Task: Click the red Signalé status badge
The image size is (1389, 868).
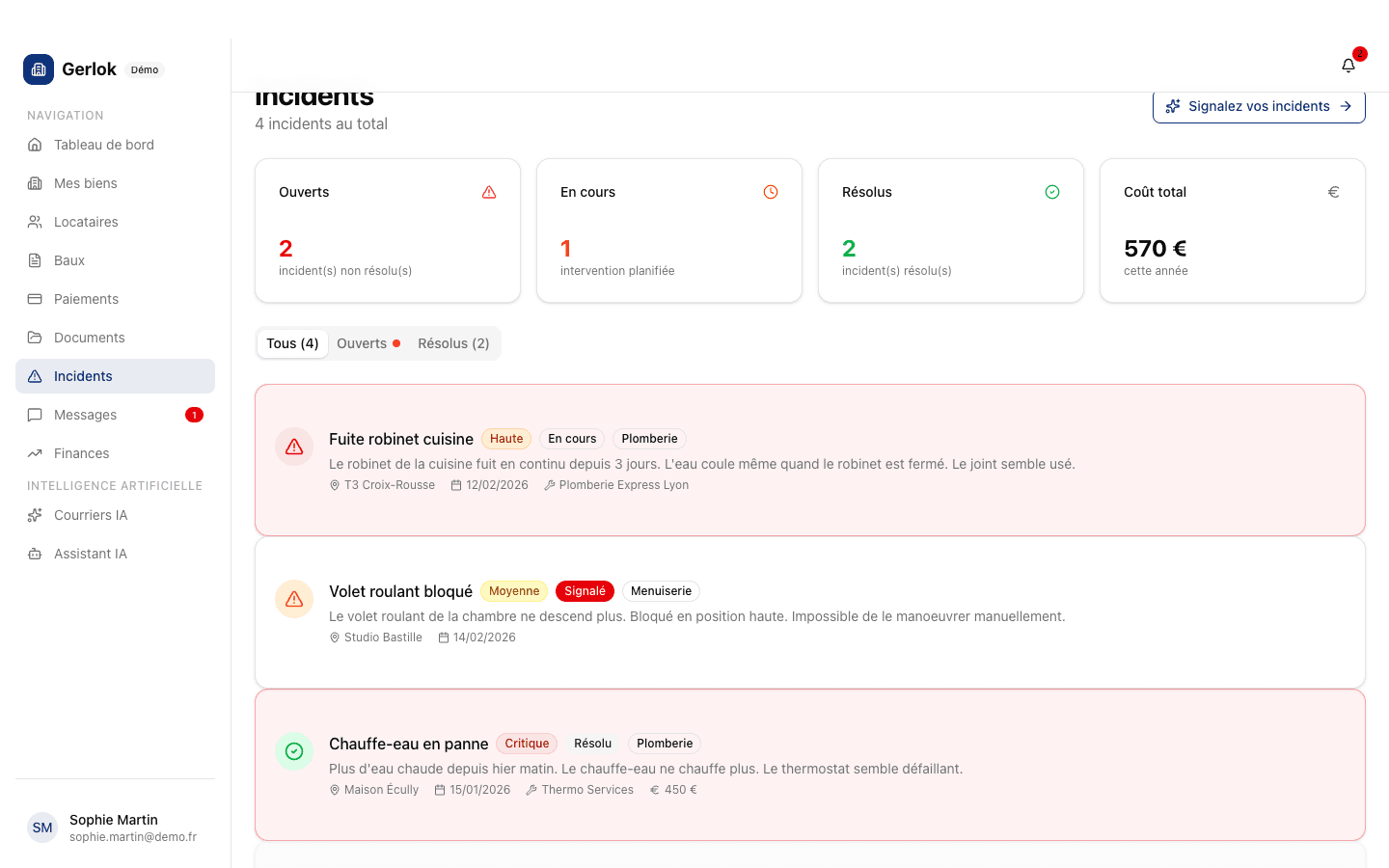Action: (x=585, y=591)
